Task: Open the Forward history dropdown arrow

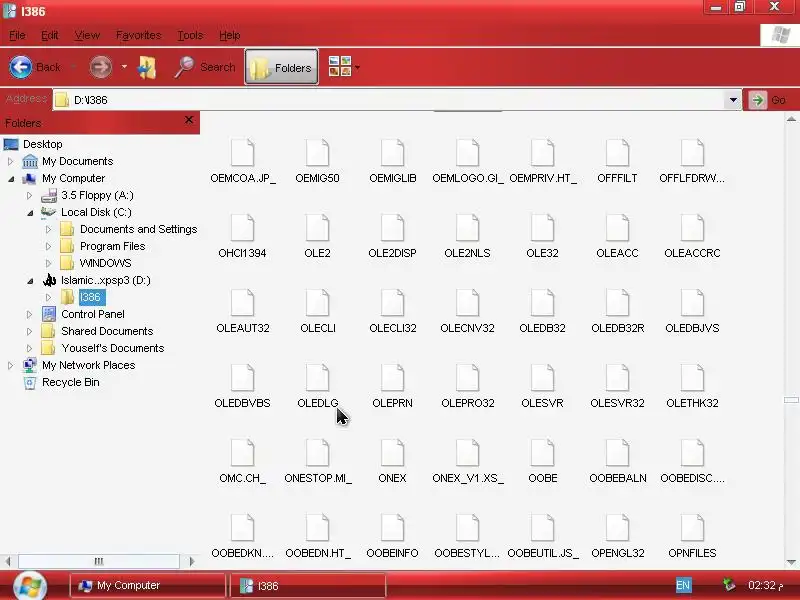Action: (x=124, y=67)
